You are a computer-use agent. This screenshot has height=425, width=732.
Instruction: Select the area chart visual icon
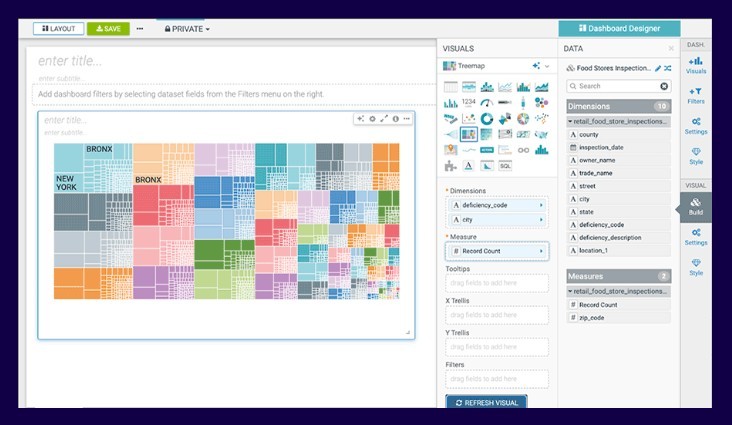click(542, 87)
